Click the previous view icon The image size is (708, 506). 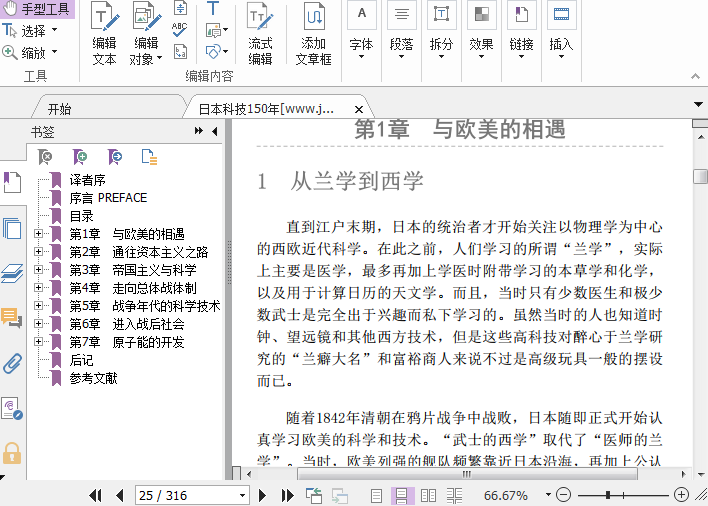[x=314, y=496]
